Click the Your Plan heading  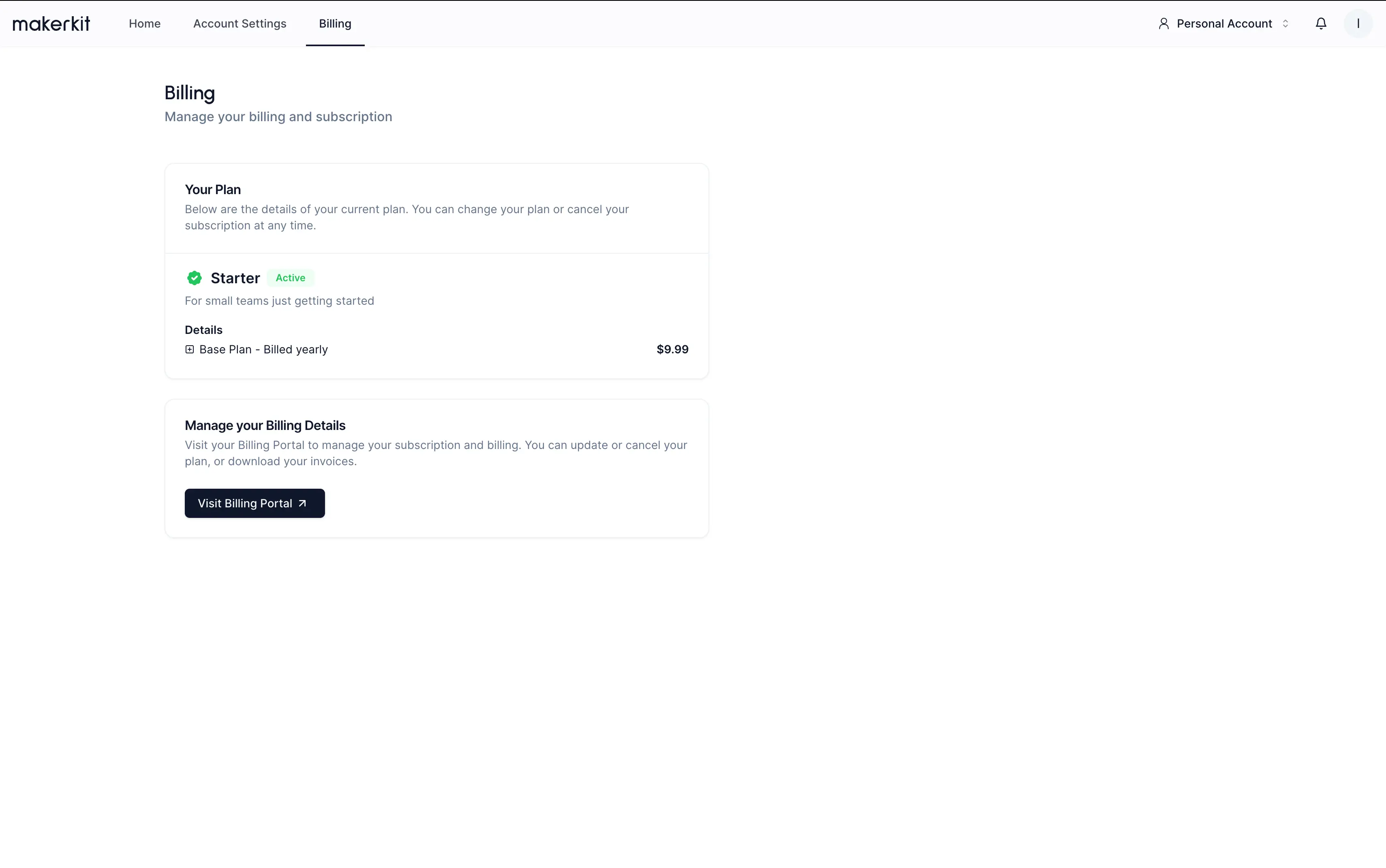[212, 190]
